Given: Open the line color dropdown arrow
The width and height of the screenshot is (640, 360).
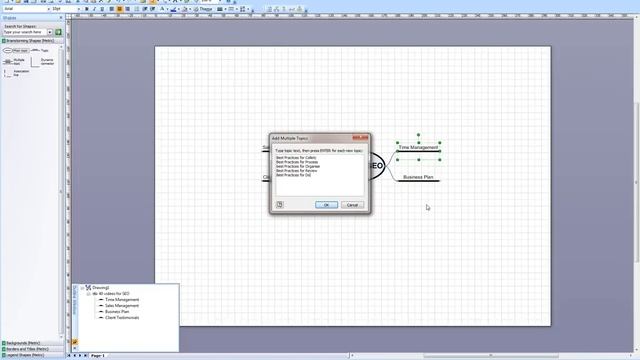Looking at the screenshot, I should point(178,9).
